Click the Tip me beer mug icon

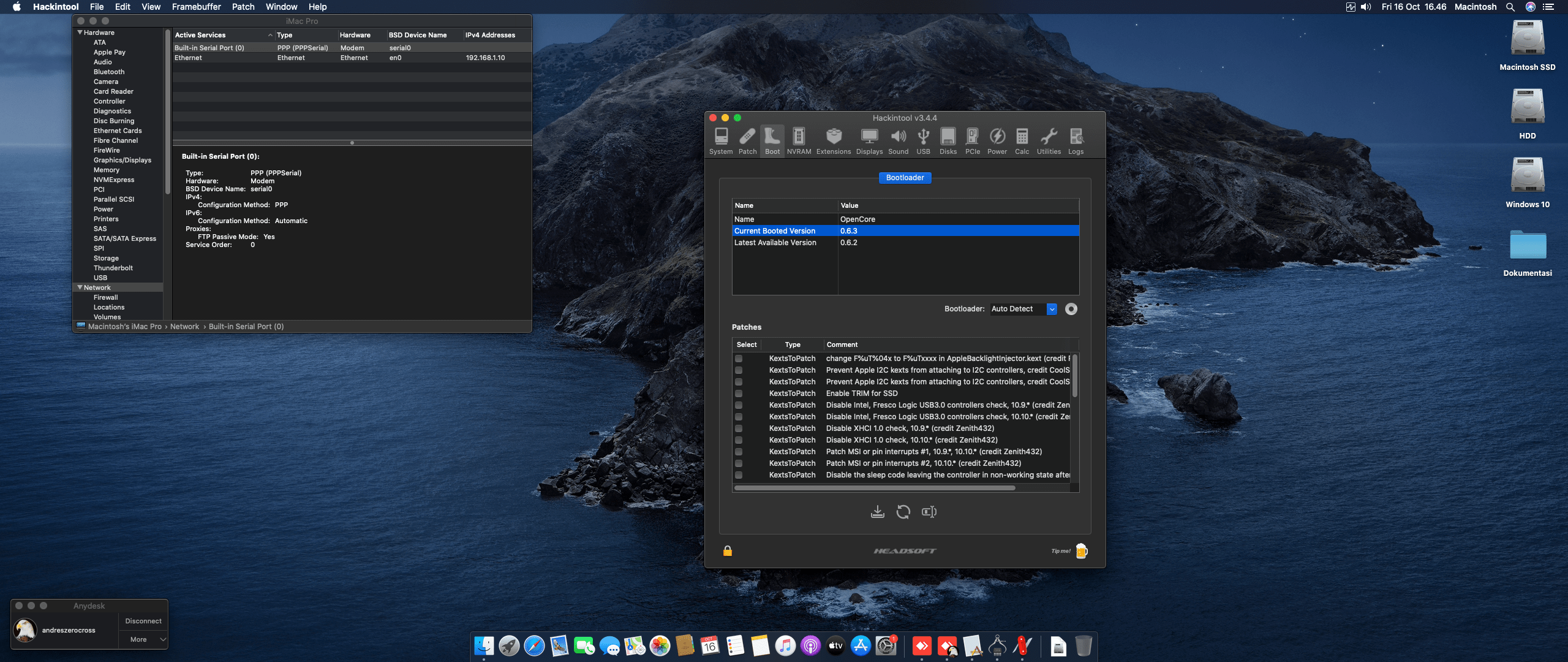pyautogui.click(x=1082, y=550)
